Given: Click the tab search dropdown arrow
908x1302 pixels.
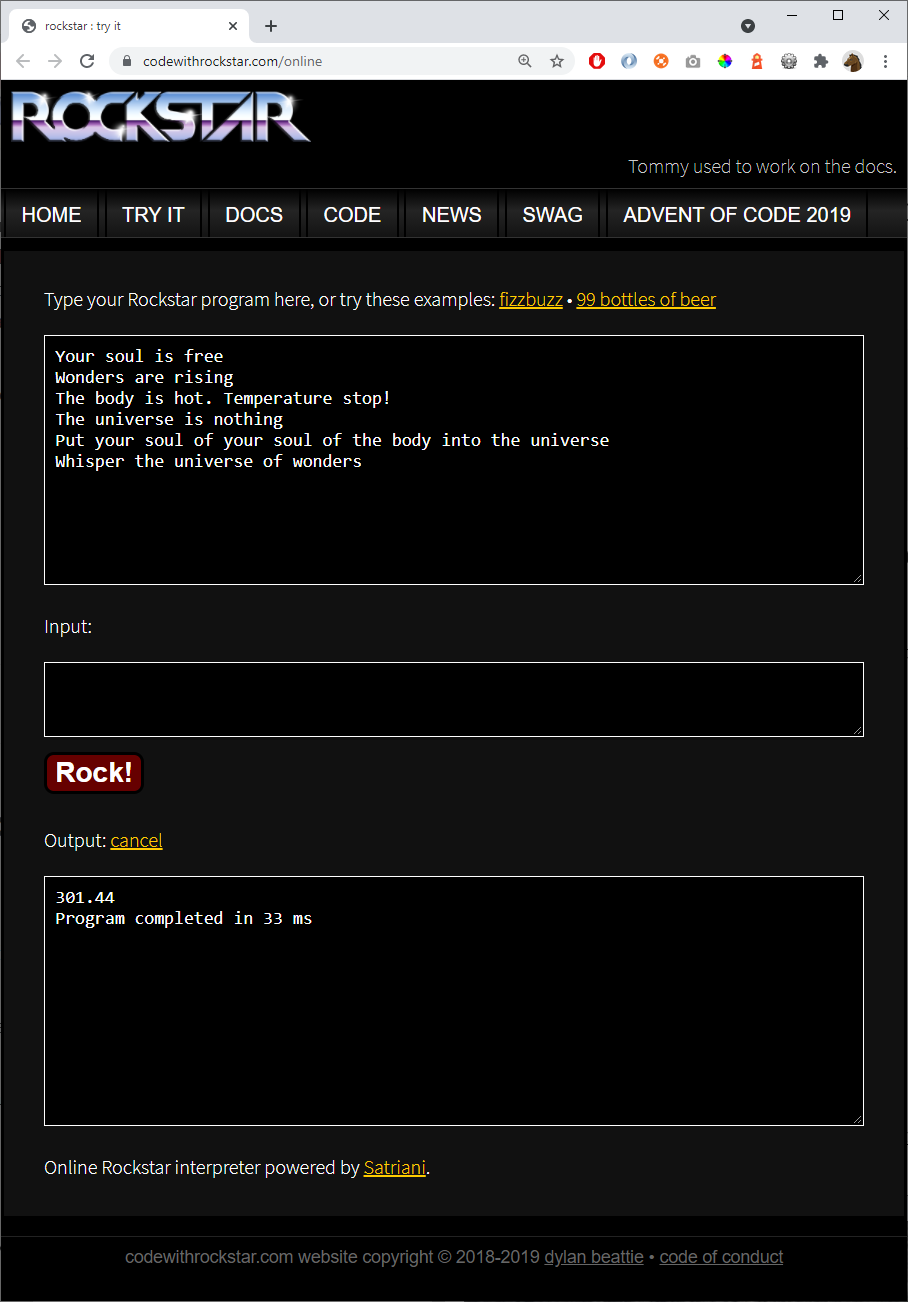Looking at the screenshot, I should coord(748,26).
